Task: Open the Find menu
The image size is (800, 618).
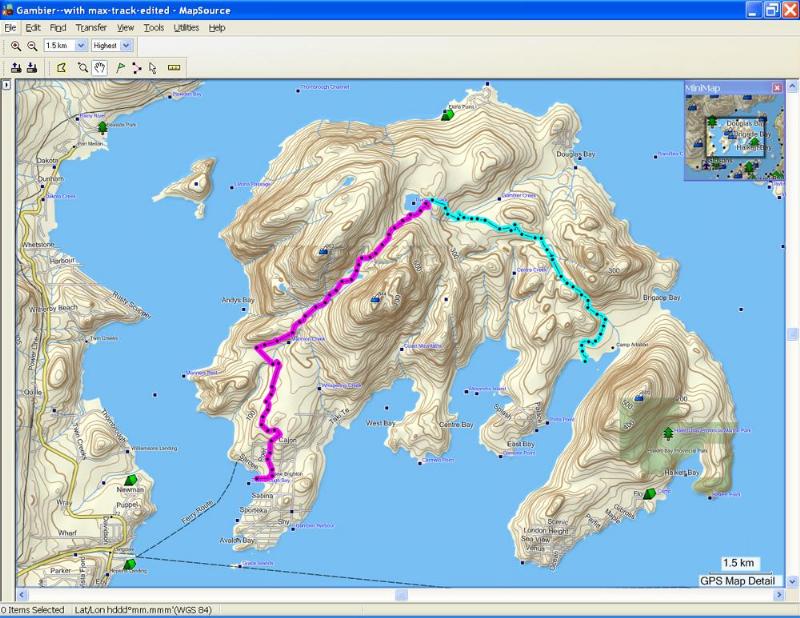Action: [58, 28]
